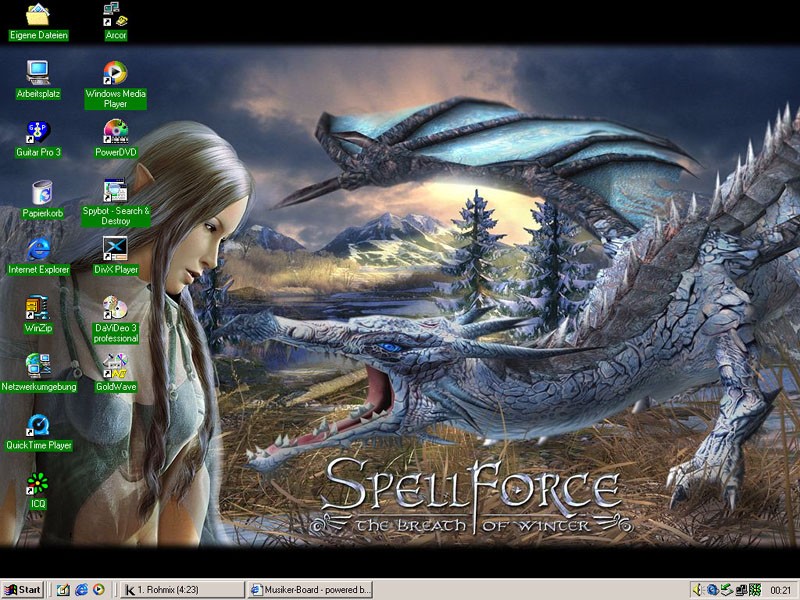Select Spybot - Search & Destroy shortcut
800x600 pixels.
click(116, 190)
